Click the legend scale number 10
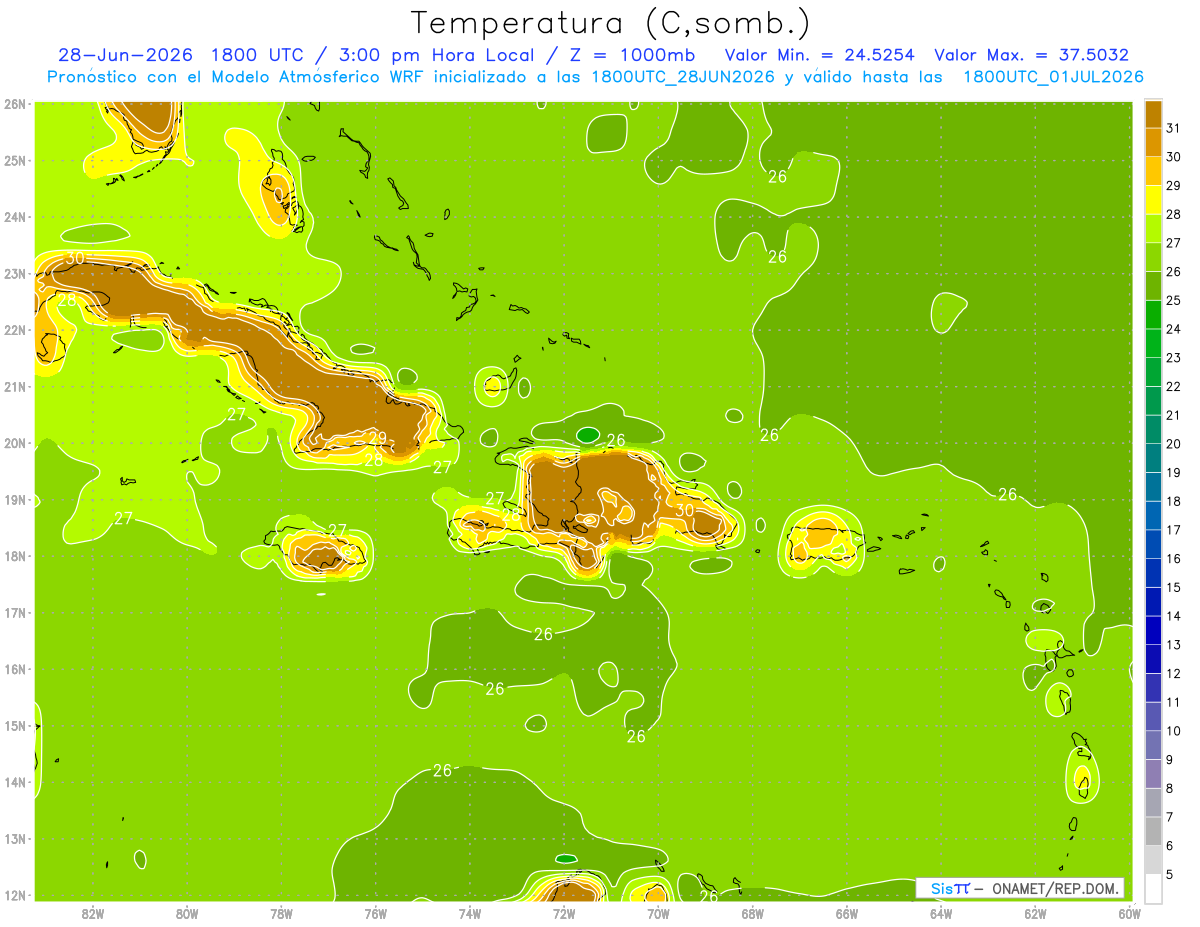Viewport: 1200px width, 927px height. click(x=1173, y=731)
